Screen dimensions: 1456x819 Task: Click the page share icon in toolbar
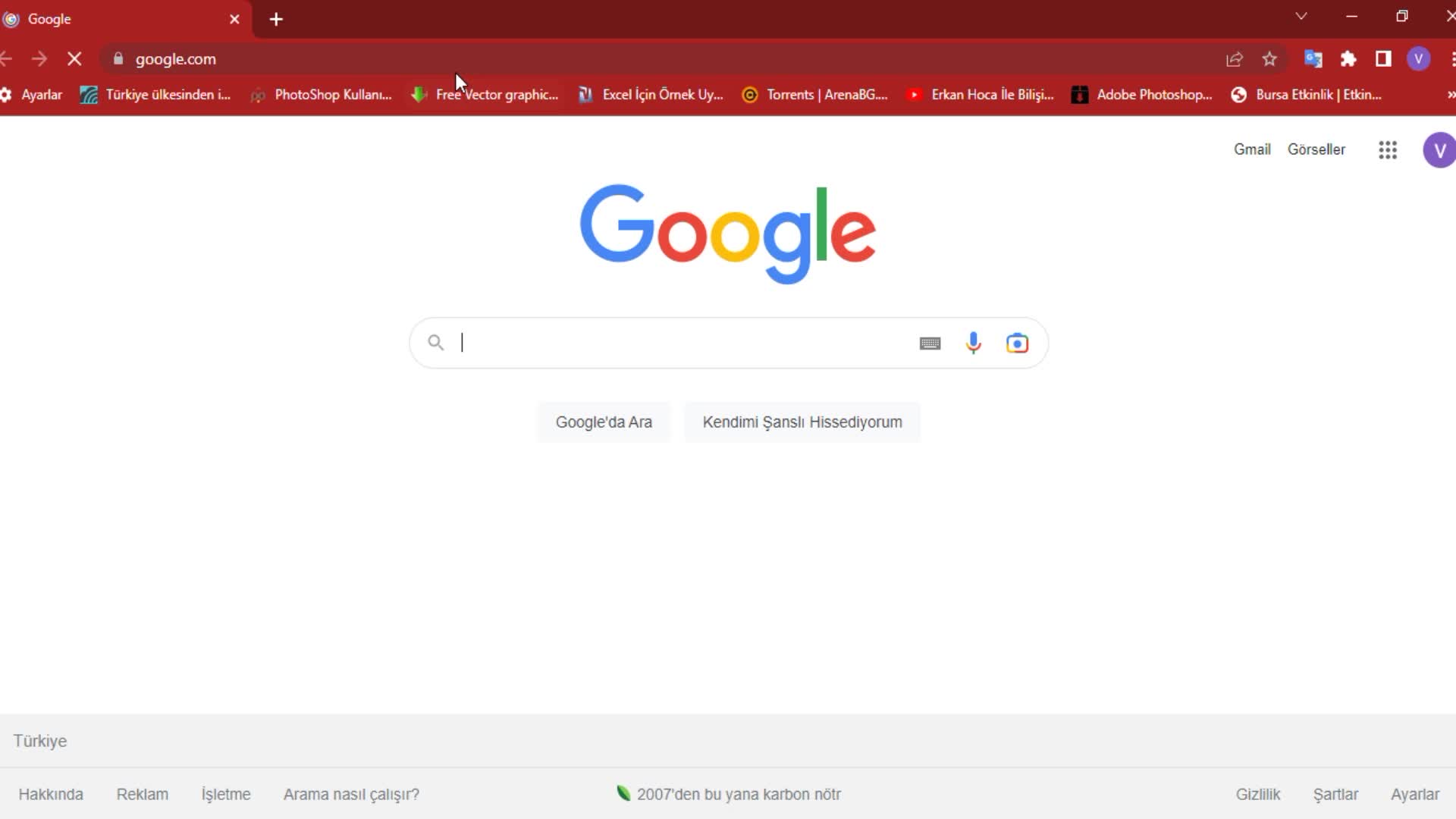[x=1233, y=58]
